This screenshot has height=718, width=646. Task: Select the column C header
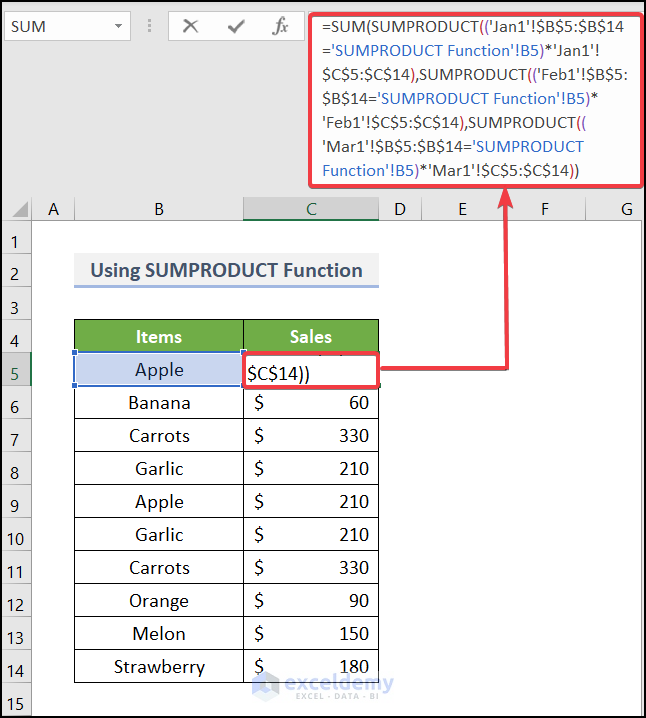click(311, 209)
